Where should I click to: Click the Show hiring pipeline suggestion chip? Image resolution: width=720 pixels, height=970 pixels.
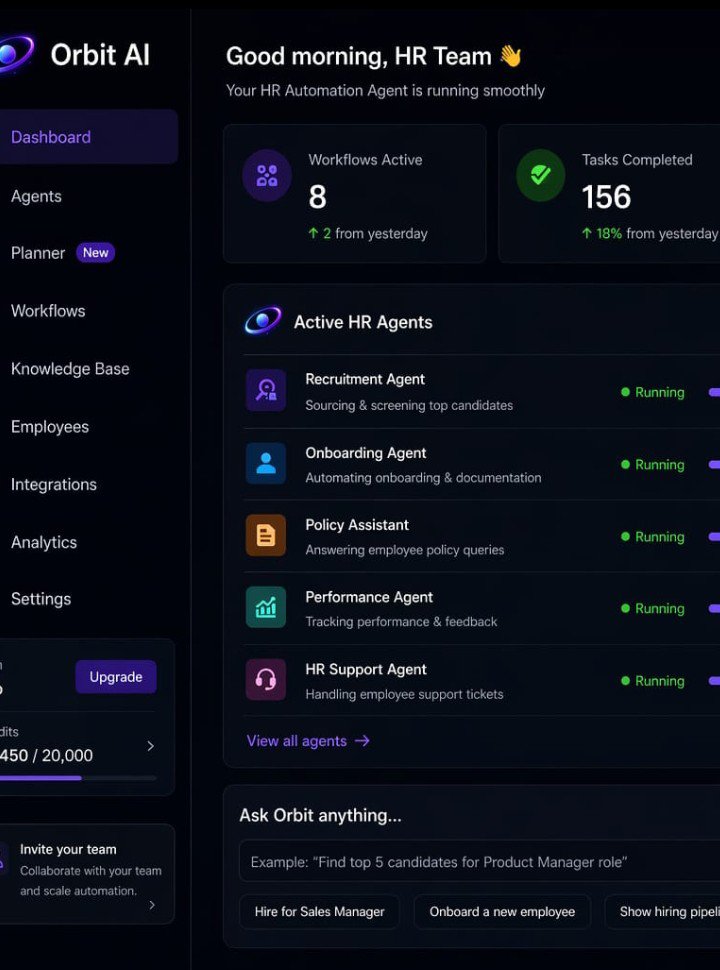point(662,911)
